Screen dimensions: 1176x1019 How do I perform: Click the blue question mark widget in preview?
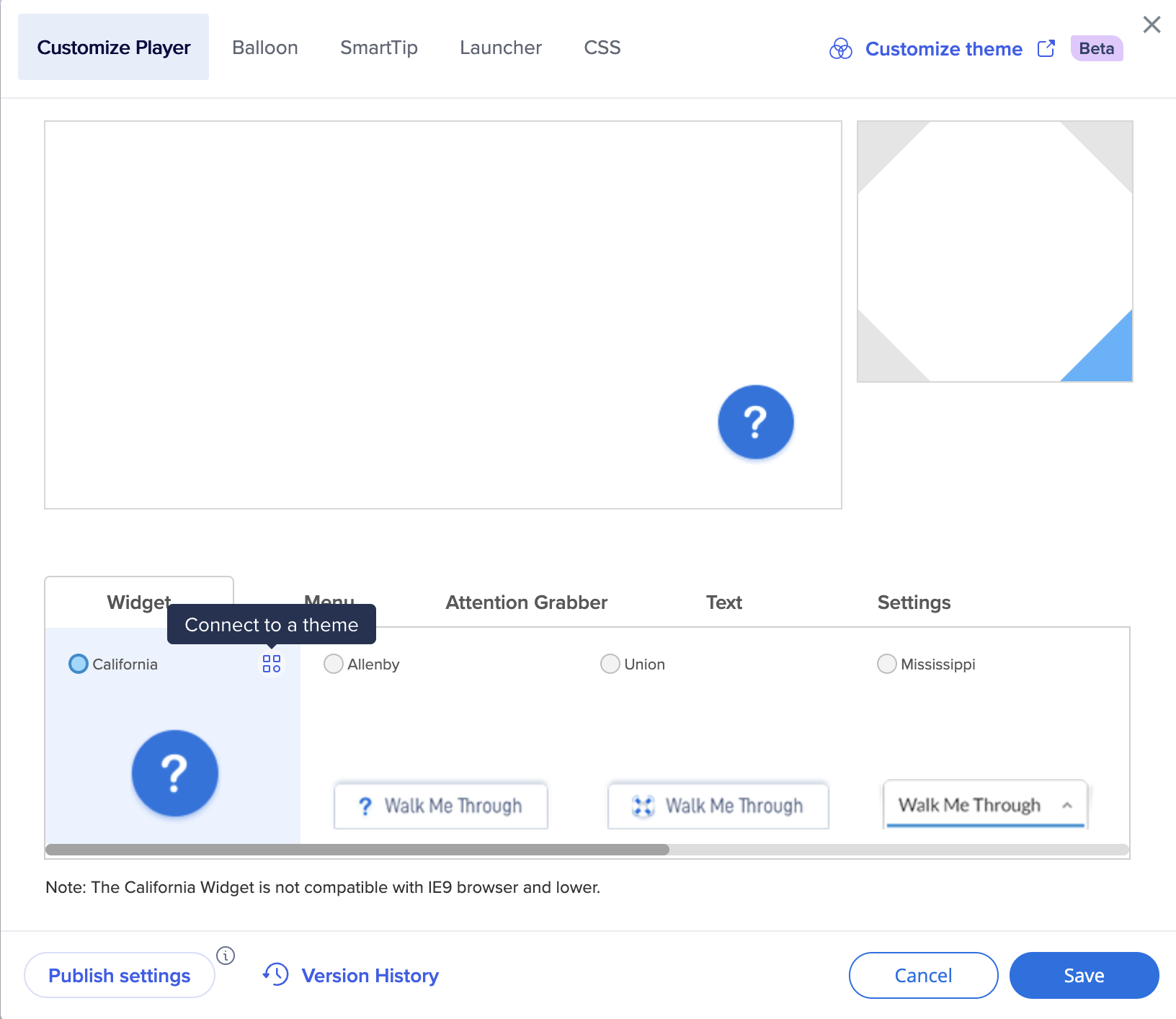click(x=755, y=422)
